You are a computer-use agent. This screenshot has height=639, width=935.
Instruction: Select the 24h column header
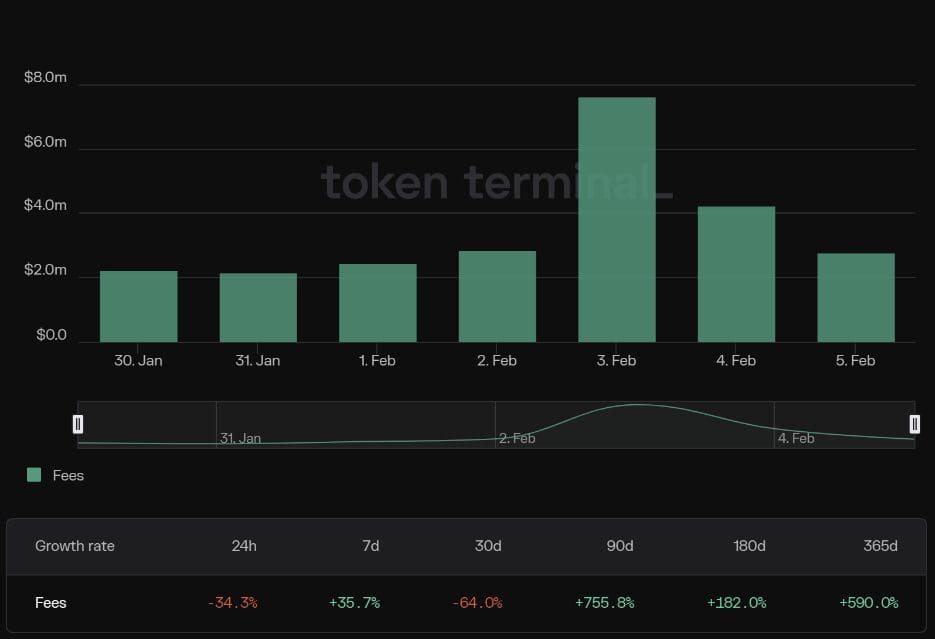coord(245,546)
